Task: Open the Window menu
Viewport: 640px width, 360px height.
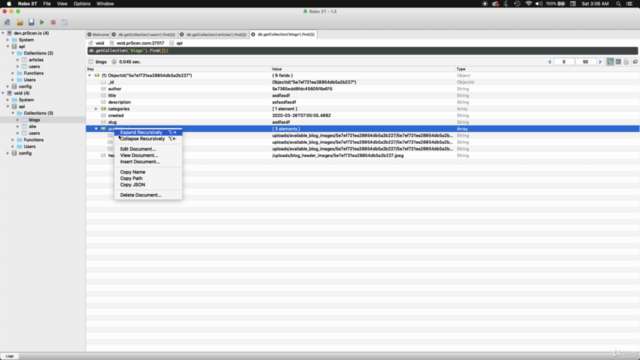Action: tap(105, 4)
